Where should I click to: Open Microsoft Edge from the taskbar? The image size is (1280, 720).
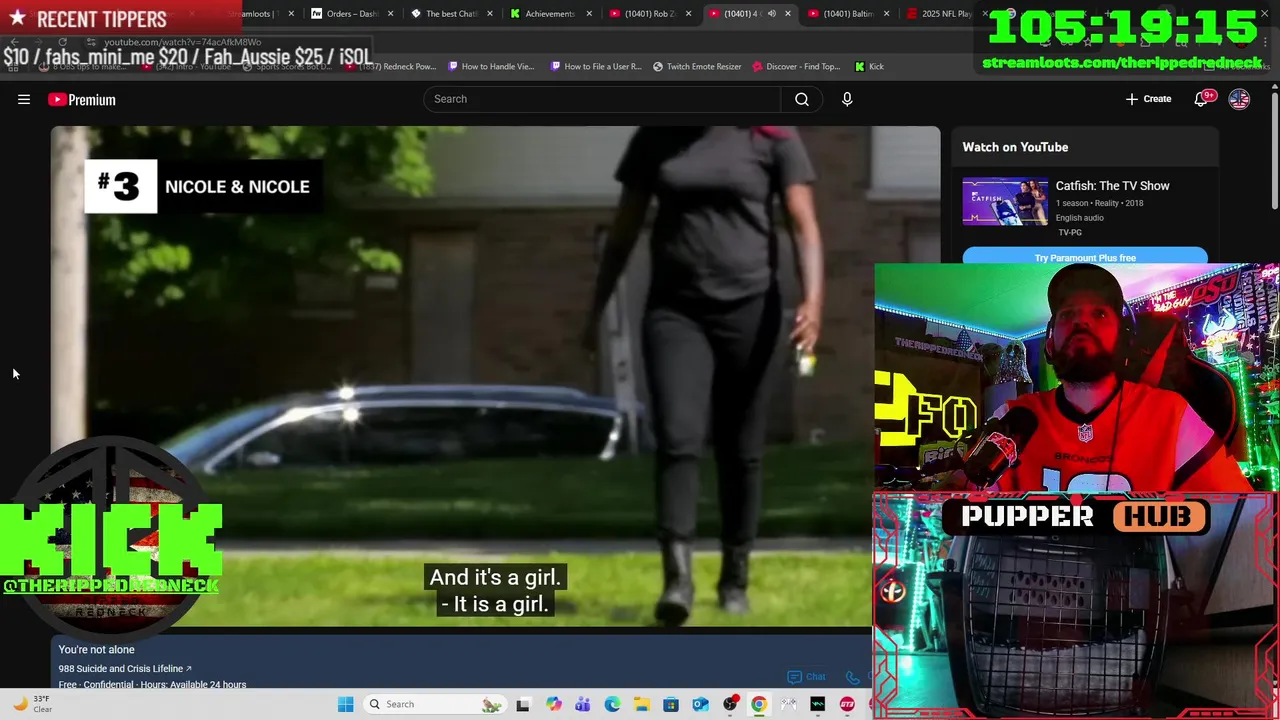[612, 704]
